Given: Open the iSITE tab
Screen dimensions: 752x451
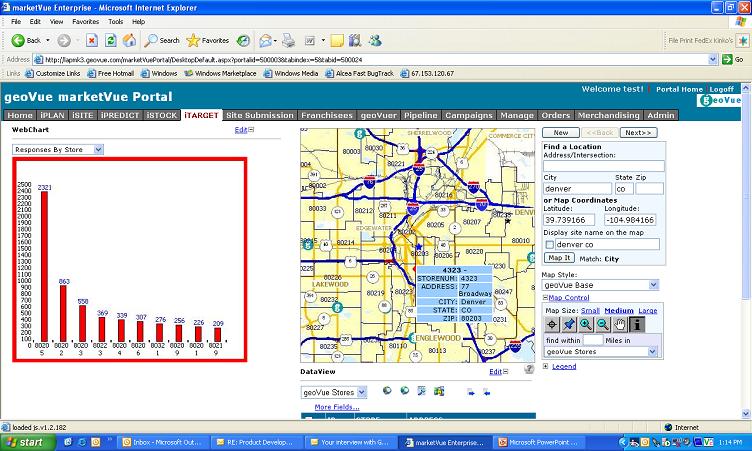Looking at the screenshot, I should [82, 115].
